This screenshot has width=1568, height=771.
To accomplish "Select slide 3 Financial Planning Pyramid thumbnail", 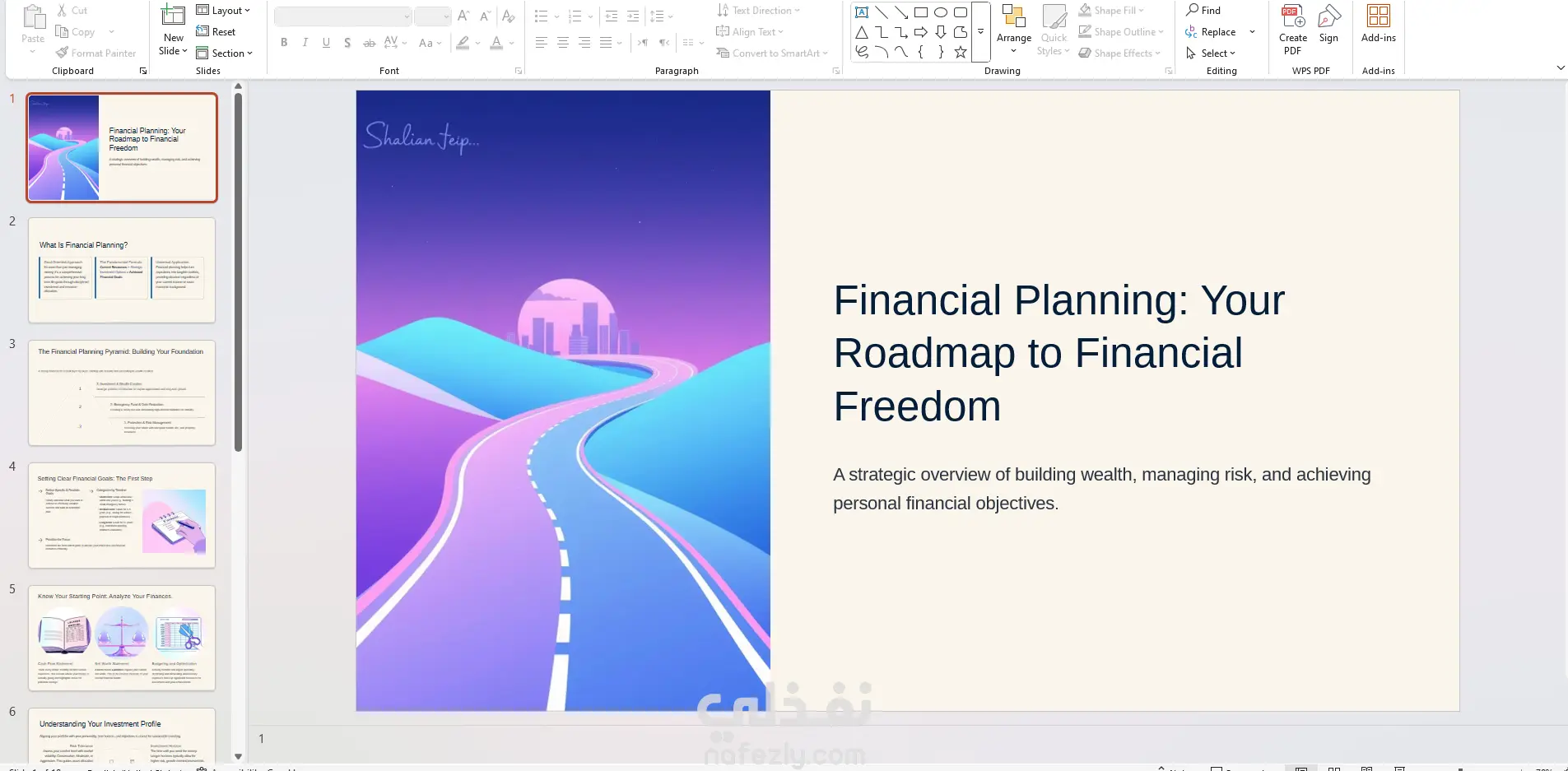I will (122, 393).
